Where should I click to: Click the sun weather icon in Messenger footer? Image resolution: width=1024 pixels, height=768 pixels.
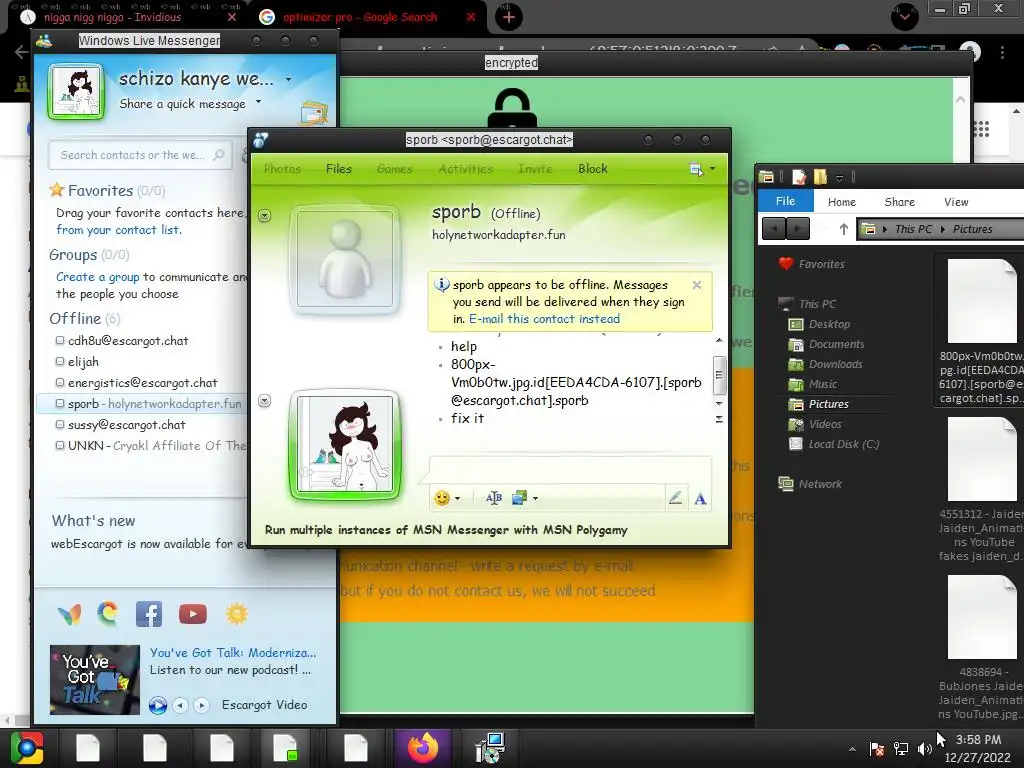(x=237, y=614)
